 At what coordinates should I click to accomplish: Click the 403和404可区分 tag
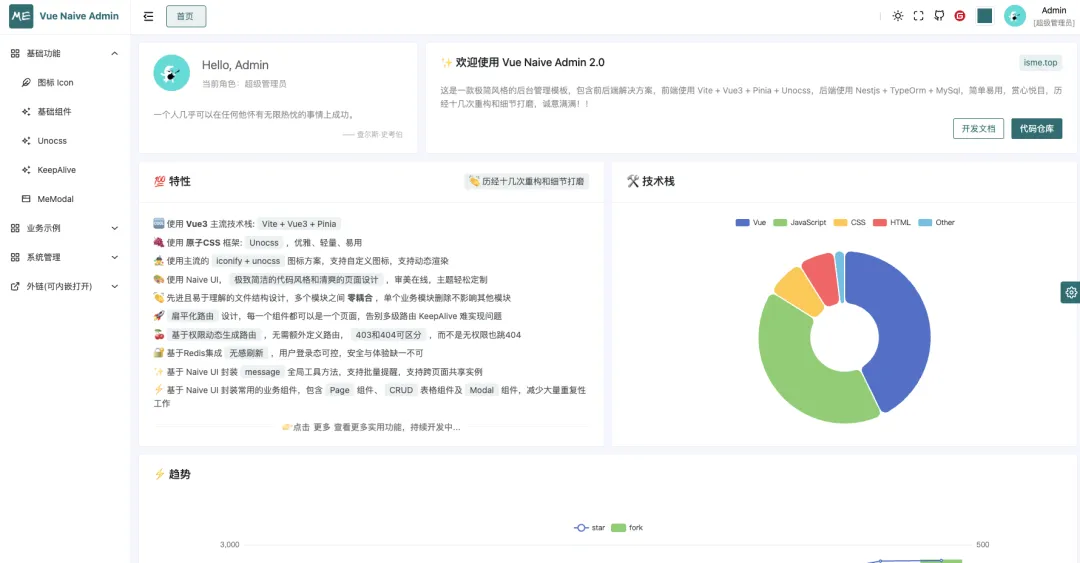click(388, 335)
